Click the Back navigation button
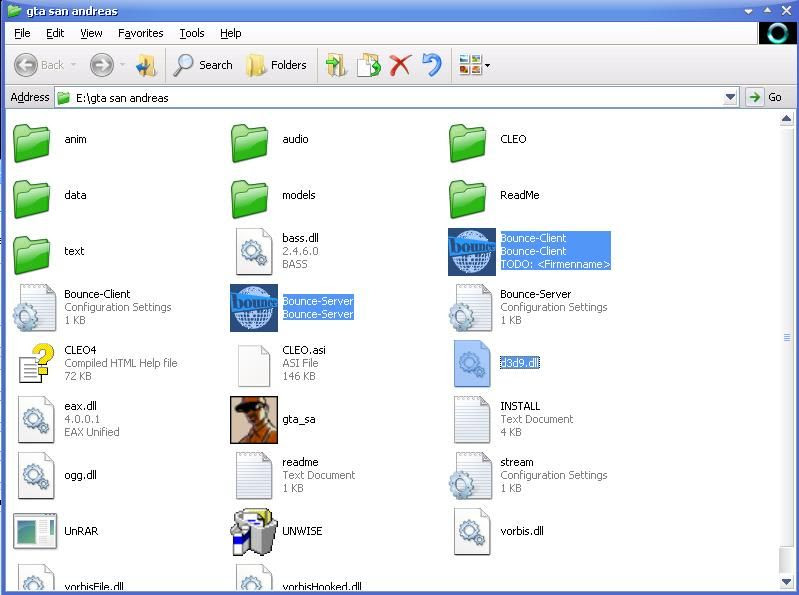The width and height of the screenshot is (799, 595). pyautogui.click(x=39, y=65)
